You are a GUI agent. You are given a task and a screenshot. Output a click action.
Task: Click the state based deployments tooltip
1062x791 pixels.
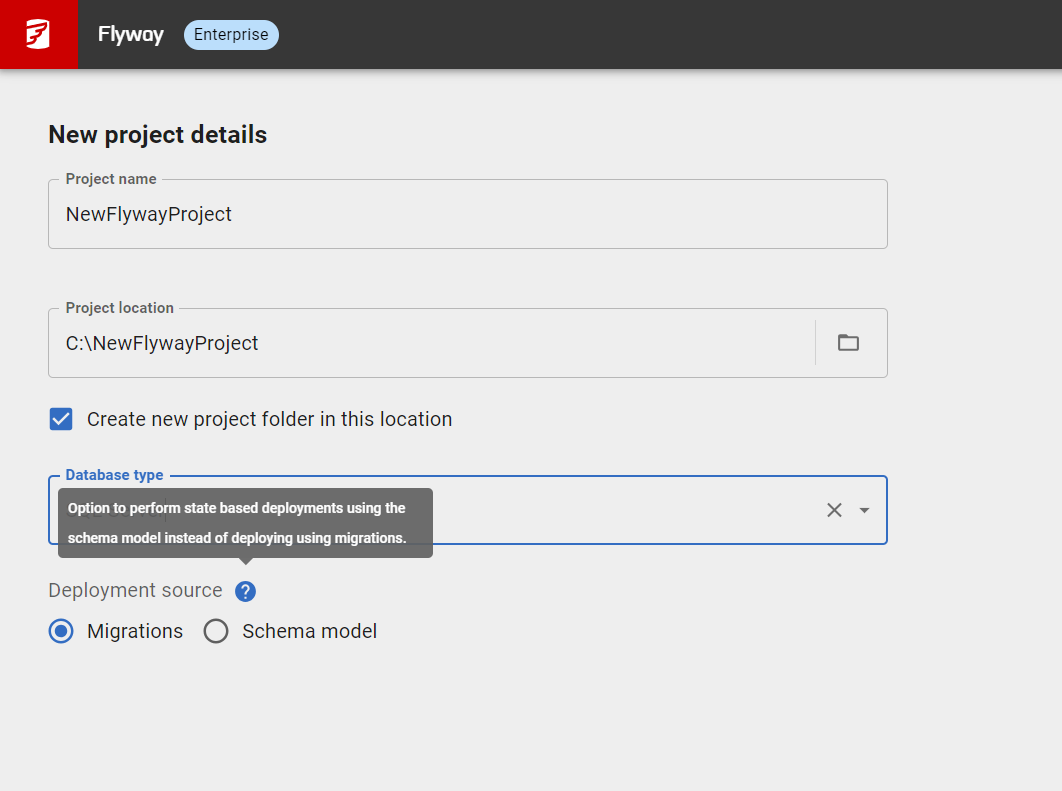click(x=245, y=522)
